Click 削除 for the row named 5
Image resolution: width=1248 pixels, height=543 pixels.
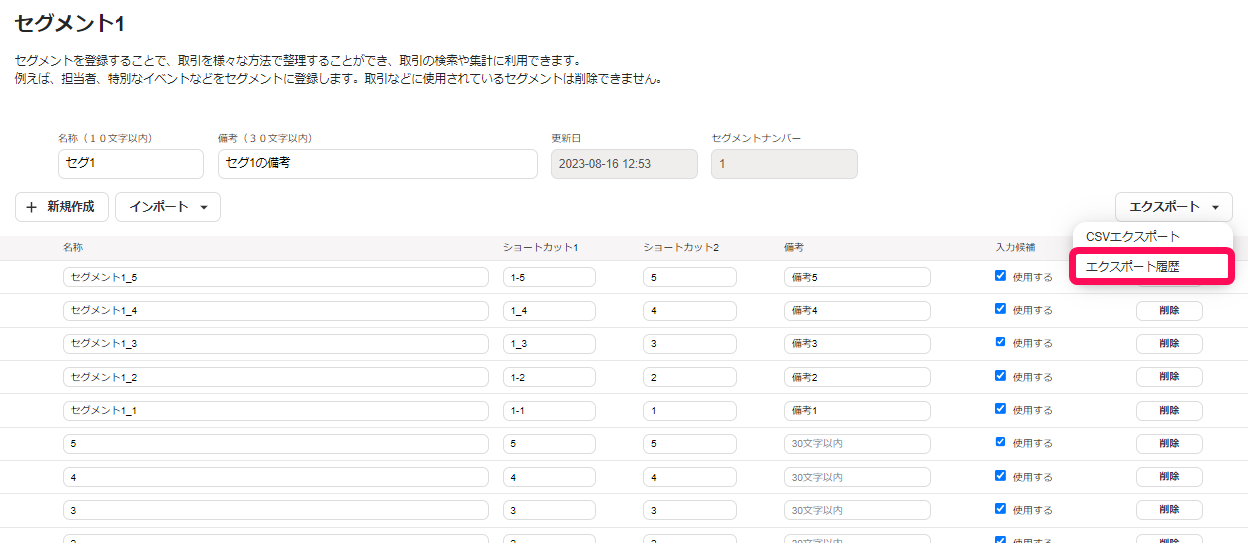1169,444
